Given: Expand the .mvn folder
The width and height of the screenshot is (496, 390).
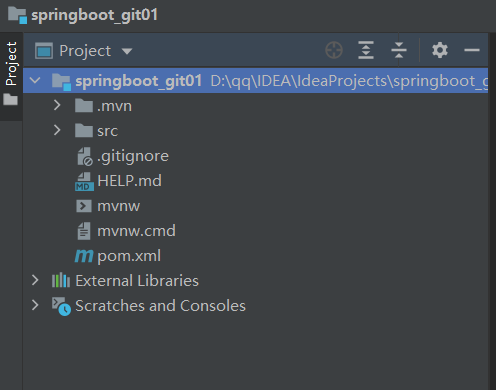Looking at the screenshot, I should click(57, 106).
